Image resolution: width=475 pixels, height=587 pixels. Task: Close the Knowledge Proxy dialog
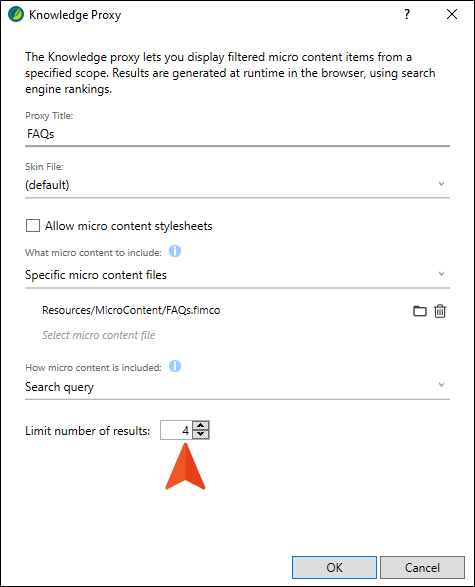[x=452, y=14]
